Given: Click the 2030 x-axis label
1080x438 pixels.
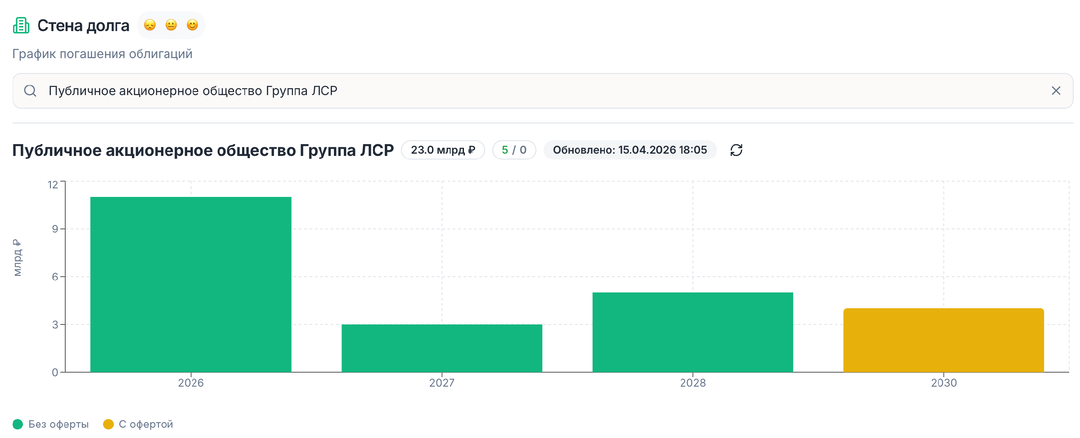Looking at the screenshot, I should click(x=944, y=384).
